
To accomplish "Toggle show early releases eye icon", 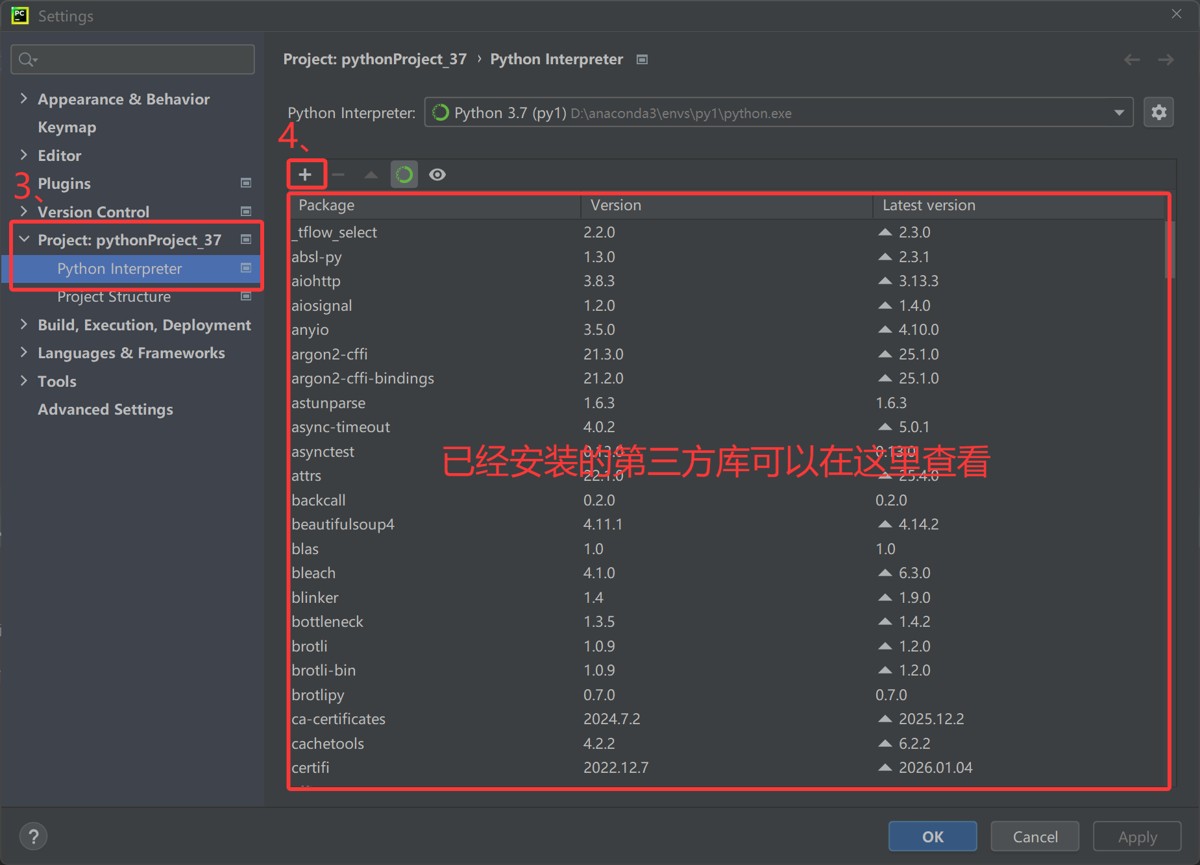I will pyautogui.click(x=437, y=175).
